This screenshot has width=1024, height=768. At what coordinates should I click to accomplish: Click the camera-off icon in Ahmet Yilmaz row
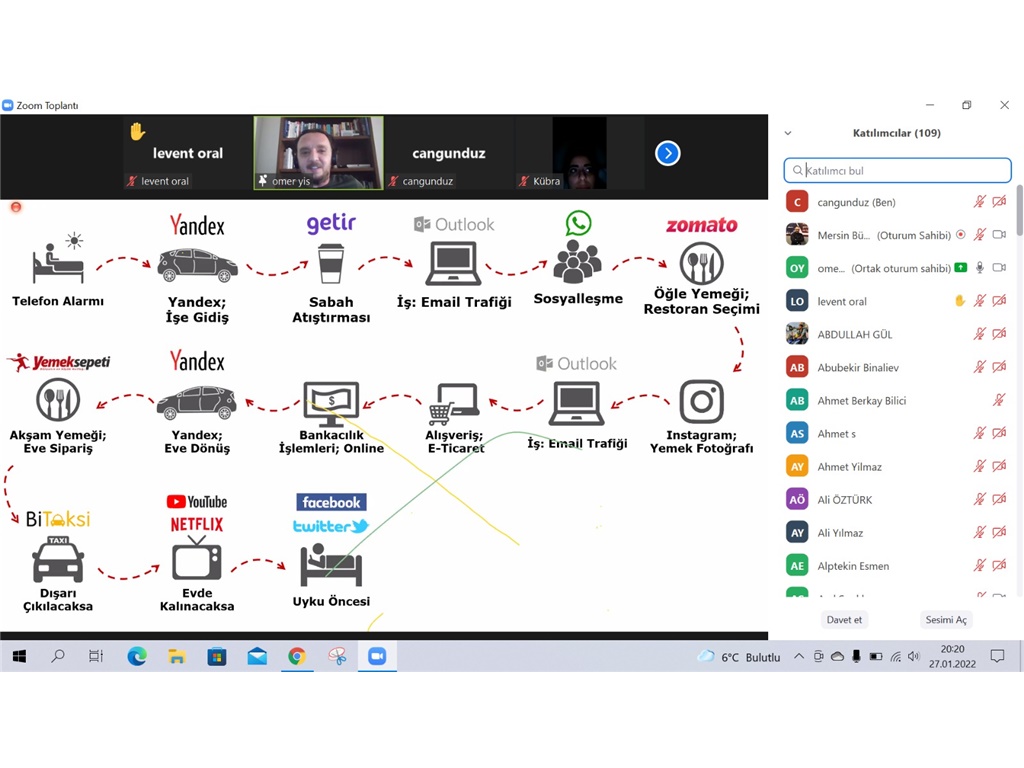[x=999, y=466]
